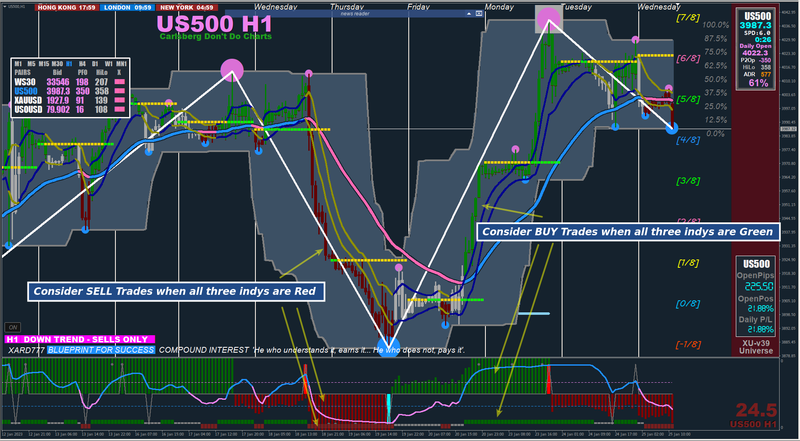Open the WS30 pair from dashboard
This screenshot has height=441, width=800.
click(x=25, y=82)
